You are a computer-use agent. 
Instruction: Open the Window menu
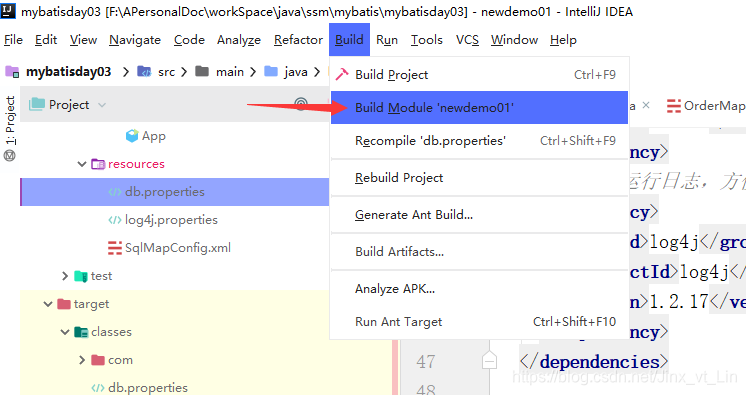pos(514,40)
